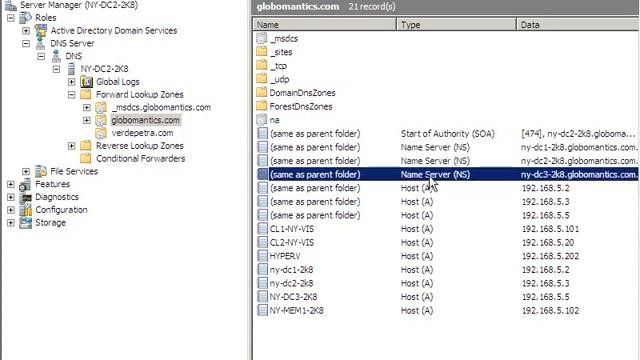Click the DomainDnsZones folder icon
Screen dimensions: 640x360
pyautogui.click(x=262, y=93)
